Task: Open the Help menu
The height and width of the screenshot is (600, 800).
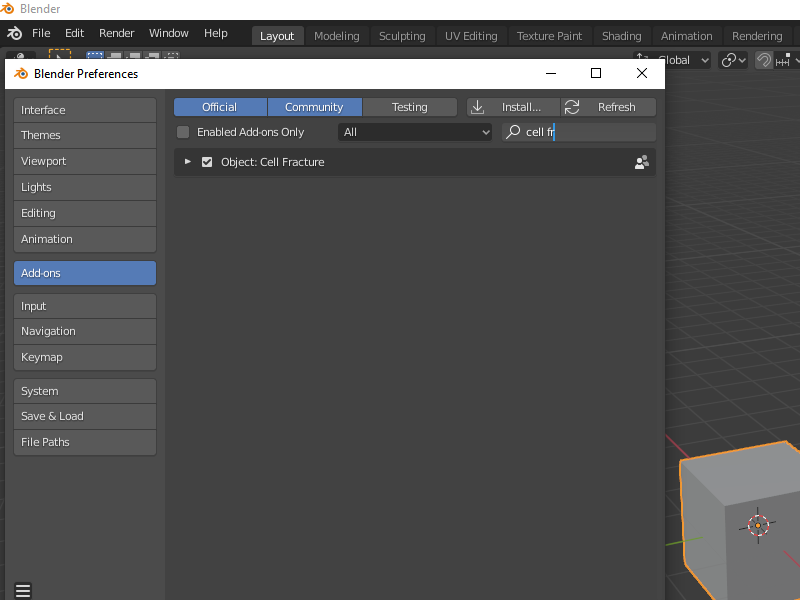Action: click(215, 33)
